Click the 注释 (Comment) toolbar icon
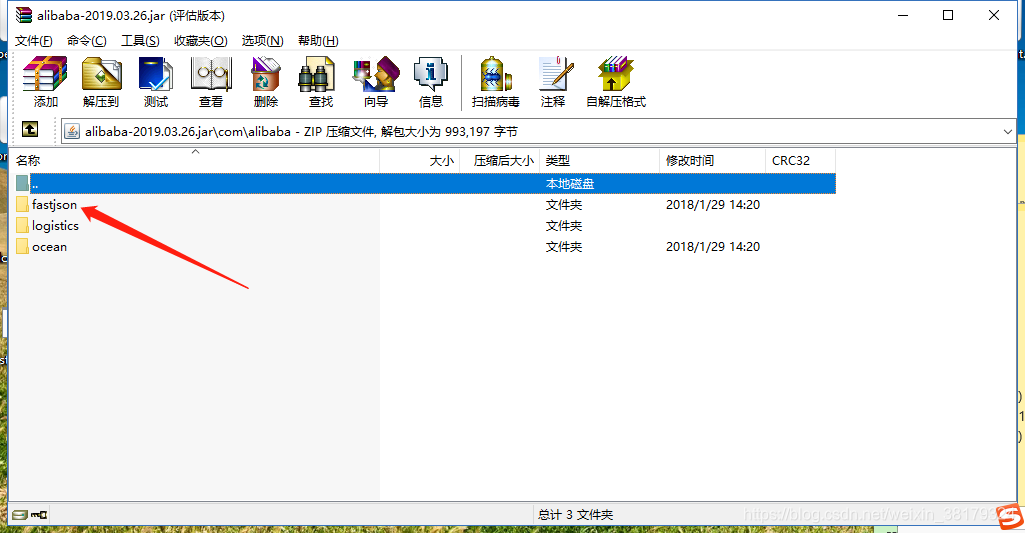The image size is (1025, 533). coord(554,73)
